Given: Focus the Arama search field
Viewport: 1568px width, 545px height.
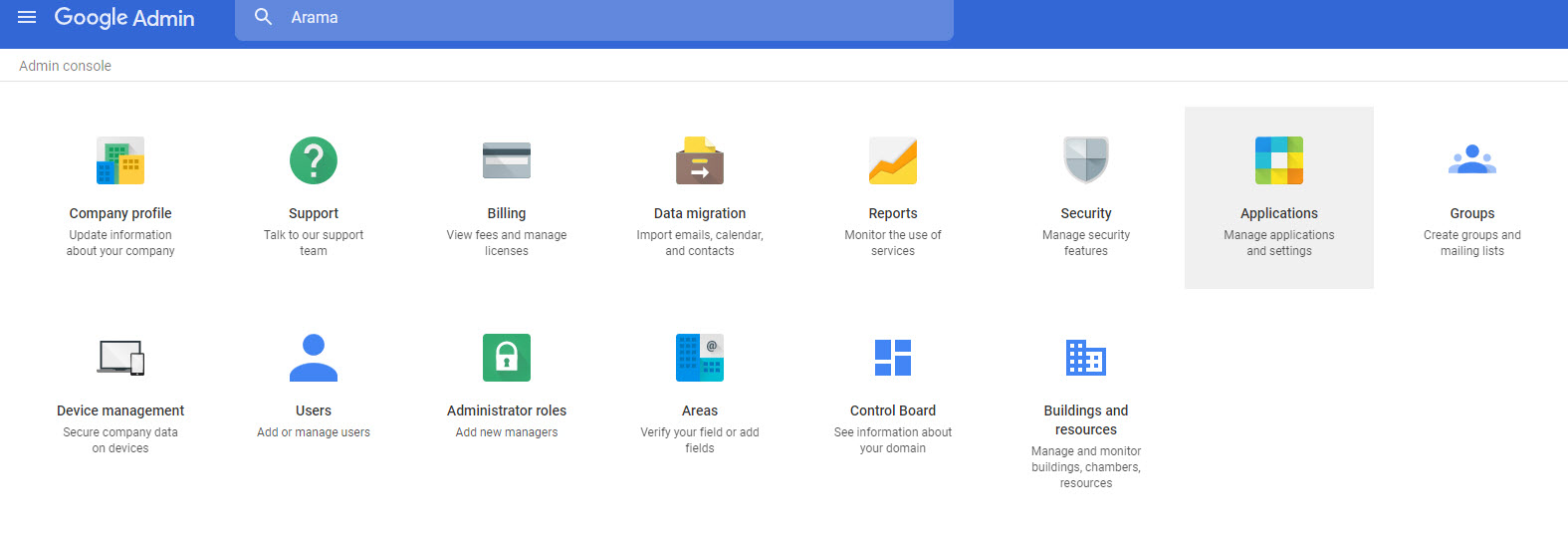Looking at the screenshot, I should pos(594,18).
